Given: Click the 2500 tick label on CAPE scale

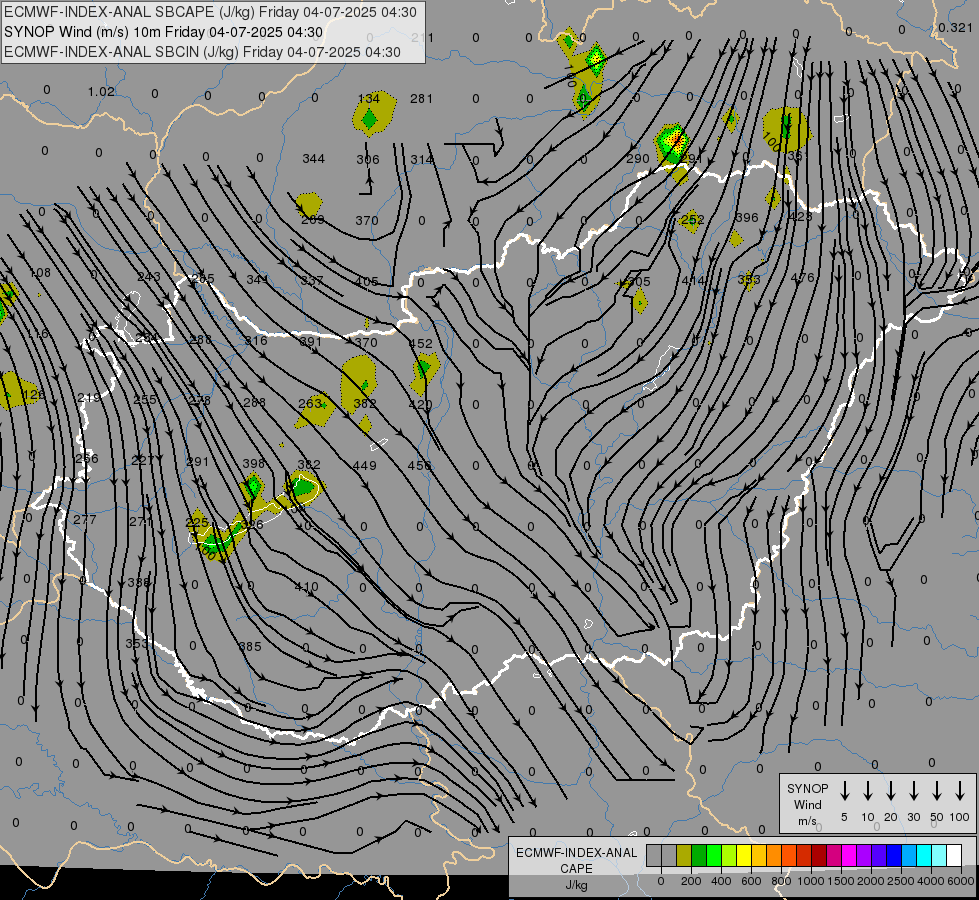Looking at the screenshot, I should pyautogui.click(x=900, y=881).
